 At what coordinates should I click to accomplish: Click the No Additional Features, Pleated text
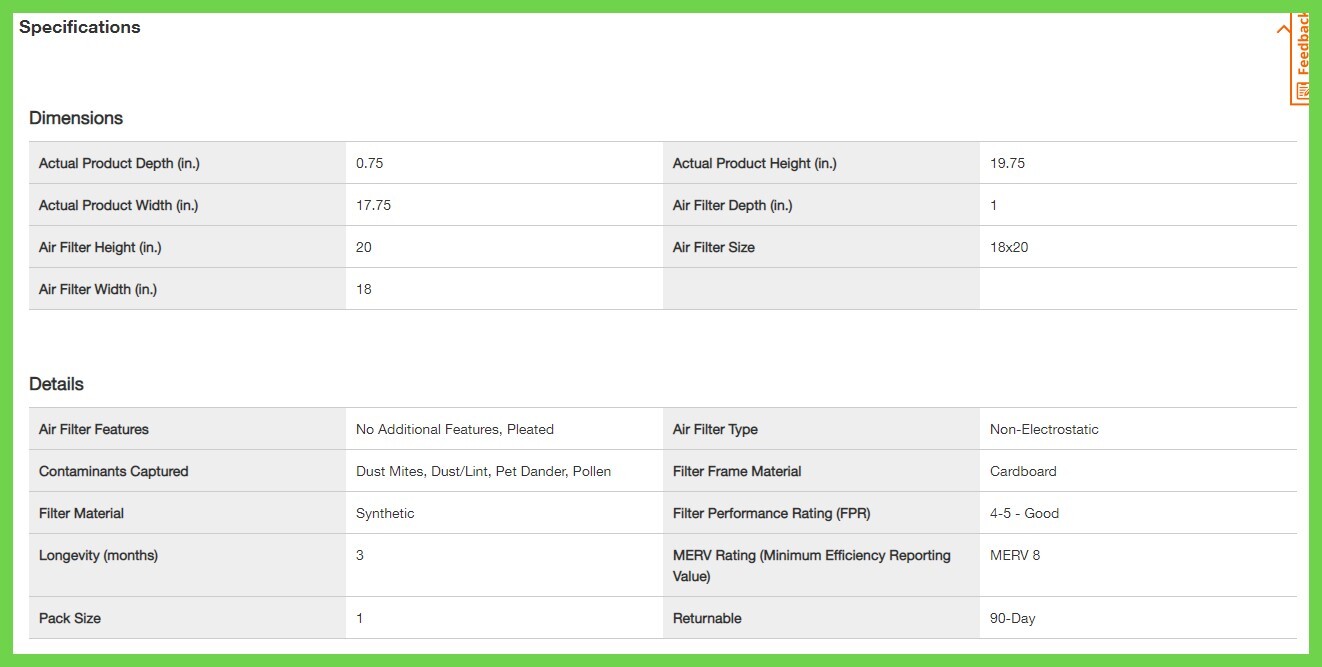pyautogui.click(x=455, y=429)
